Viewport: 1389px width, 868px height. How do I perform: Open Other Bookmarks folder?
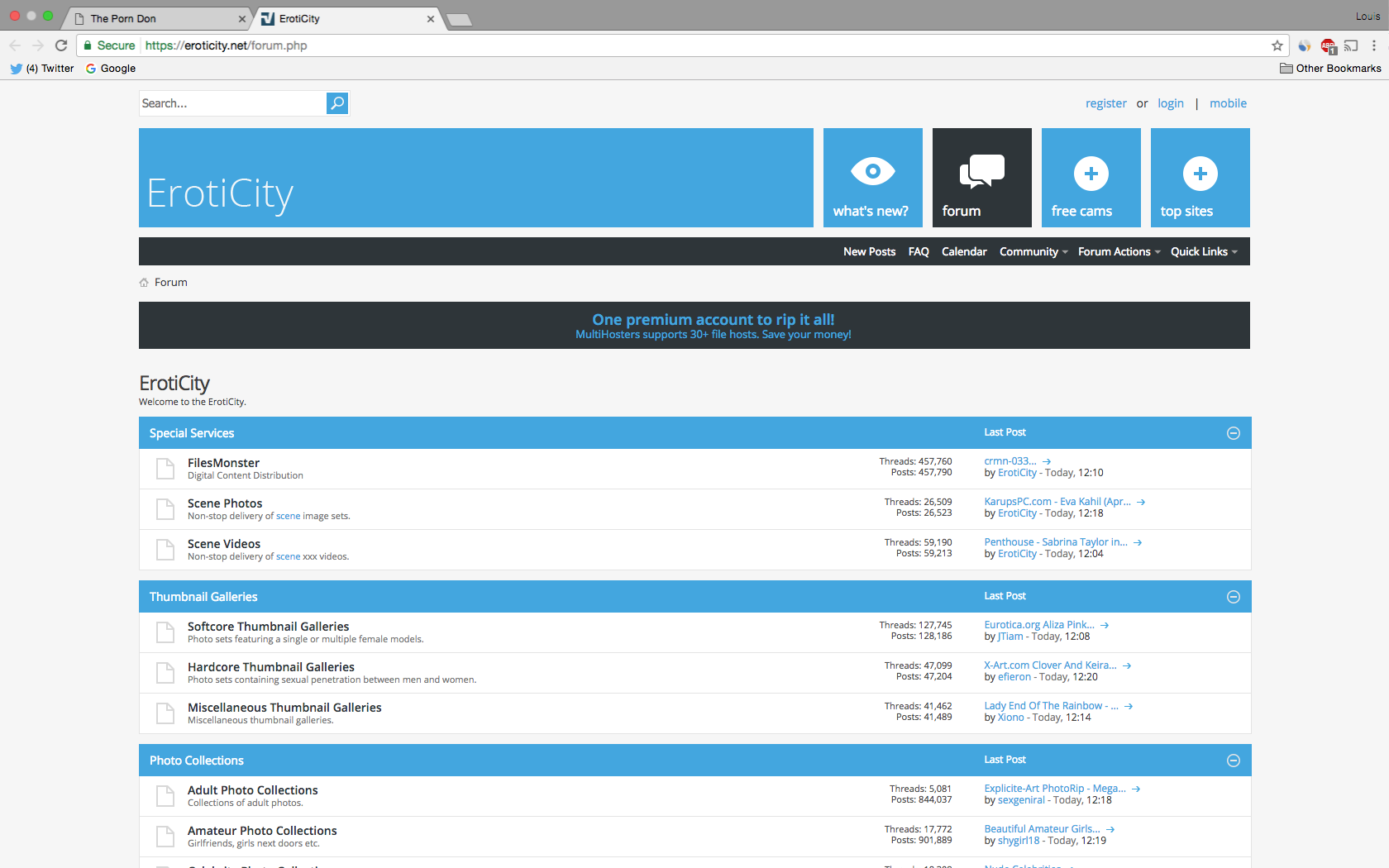(x=1330, y=69)
